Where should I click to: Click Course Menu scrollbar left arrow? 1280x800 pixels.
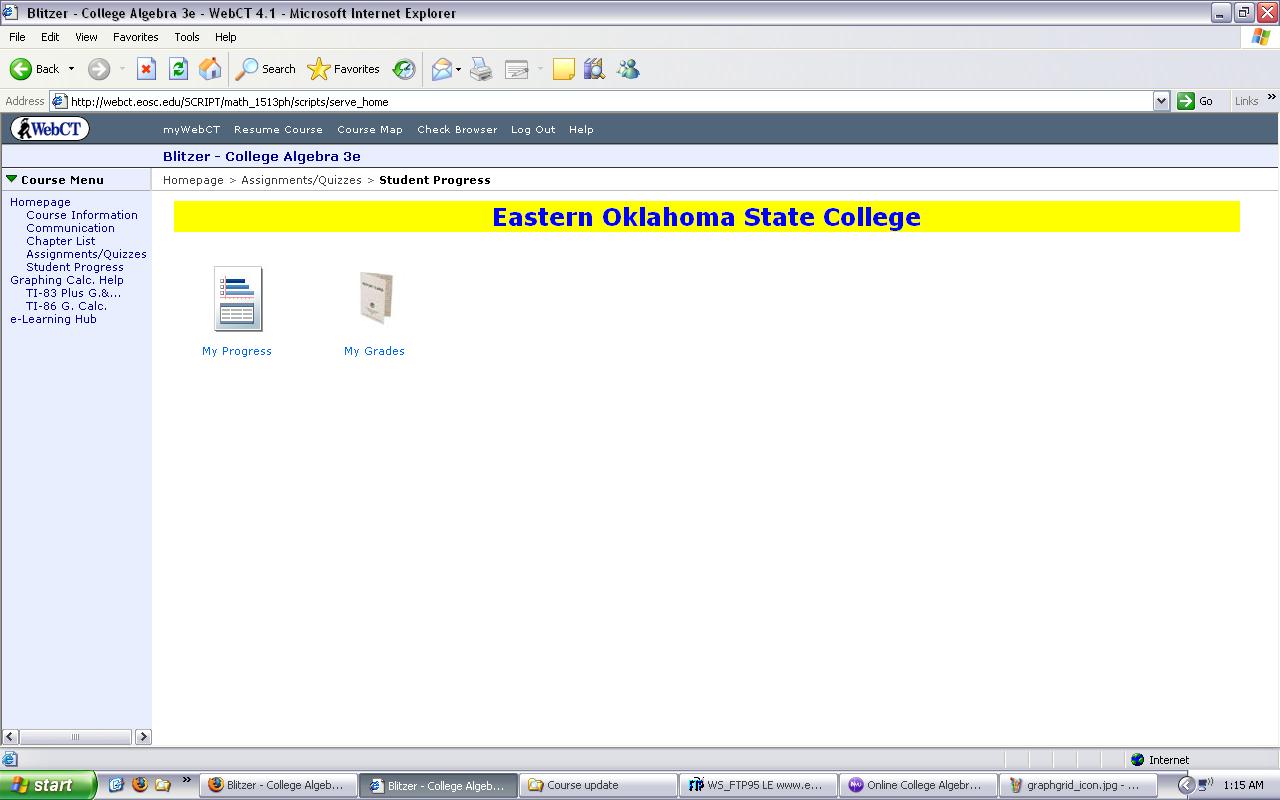(x=10, y=737)
